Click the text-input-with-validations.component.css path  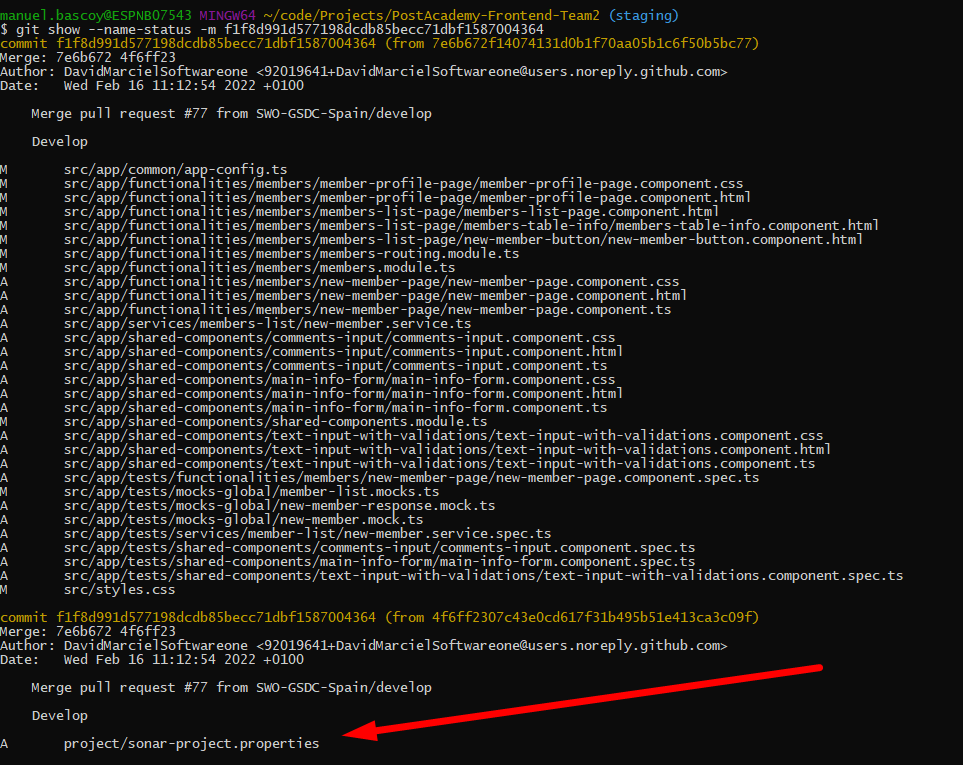tap(443, 435)
